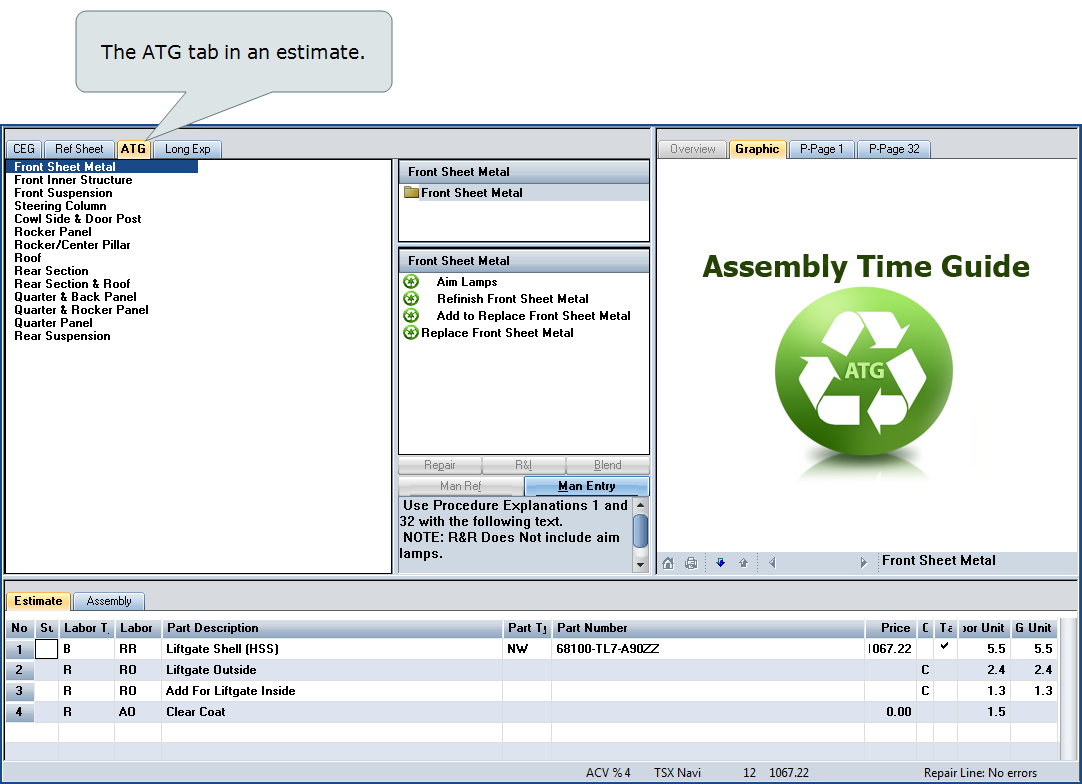1082x784 pixels.
Task: Click the home icon in graphic toolbar
Action: (x=668, y=563)
